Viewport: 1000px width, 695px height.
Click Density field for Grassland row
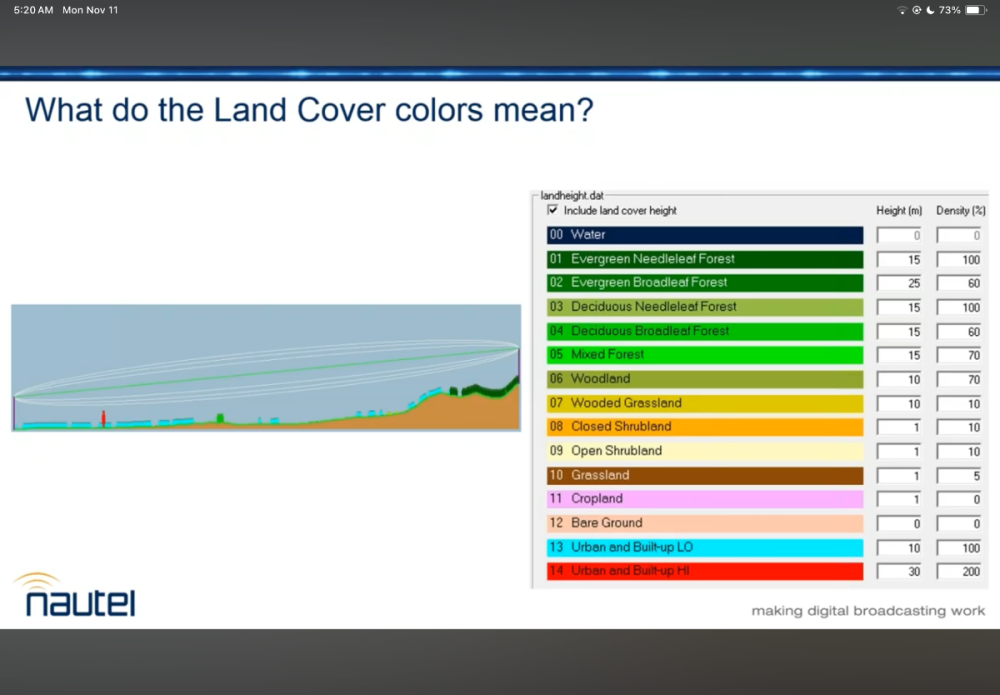tap(959, 475)
